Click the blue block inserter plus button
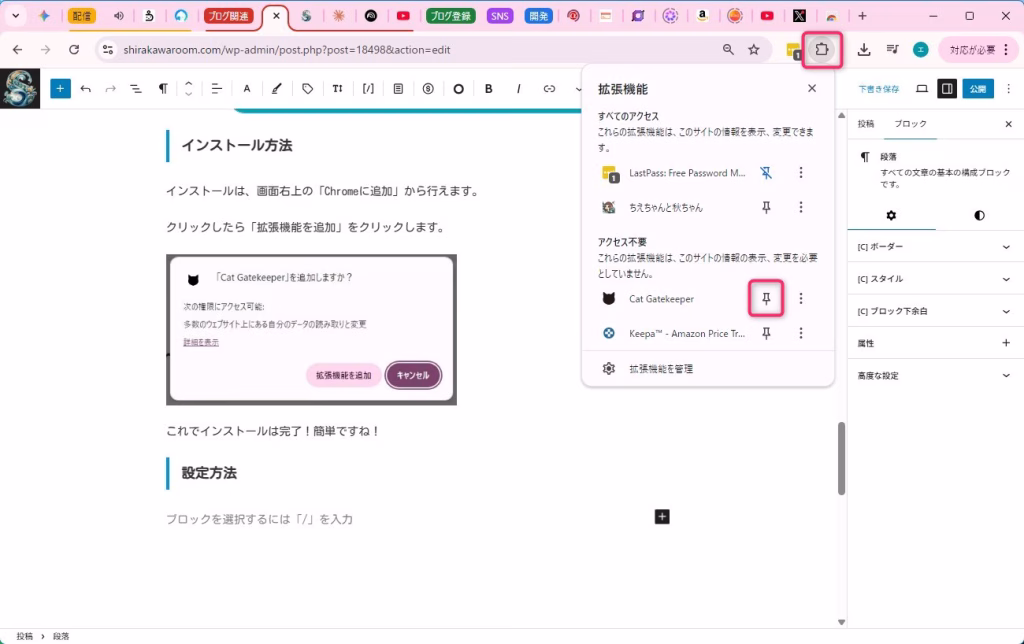 click(x=61, y=89)
